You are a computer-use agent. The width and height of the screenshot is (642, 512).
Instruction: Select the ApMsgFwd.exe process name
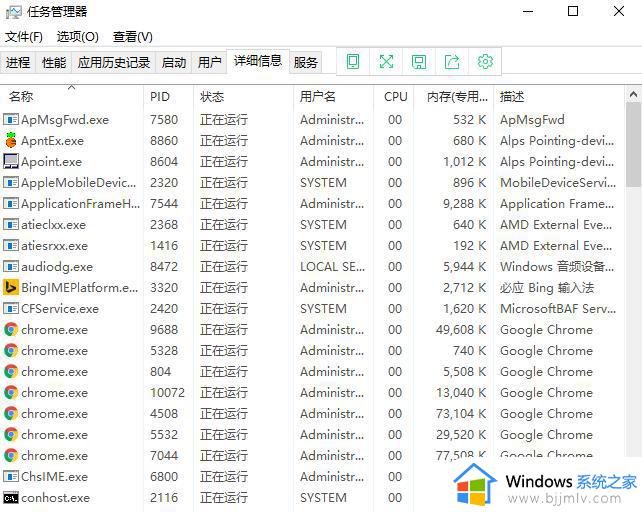point(65,120)
